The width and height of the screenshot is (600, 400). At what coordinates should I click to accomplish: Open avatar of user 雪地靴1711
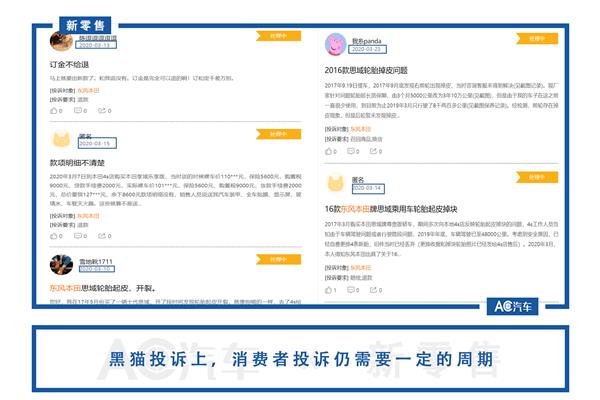pyautogui.click(x=61, y=264)
